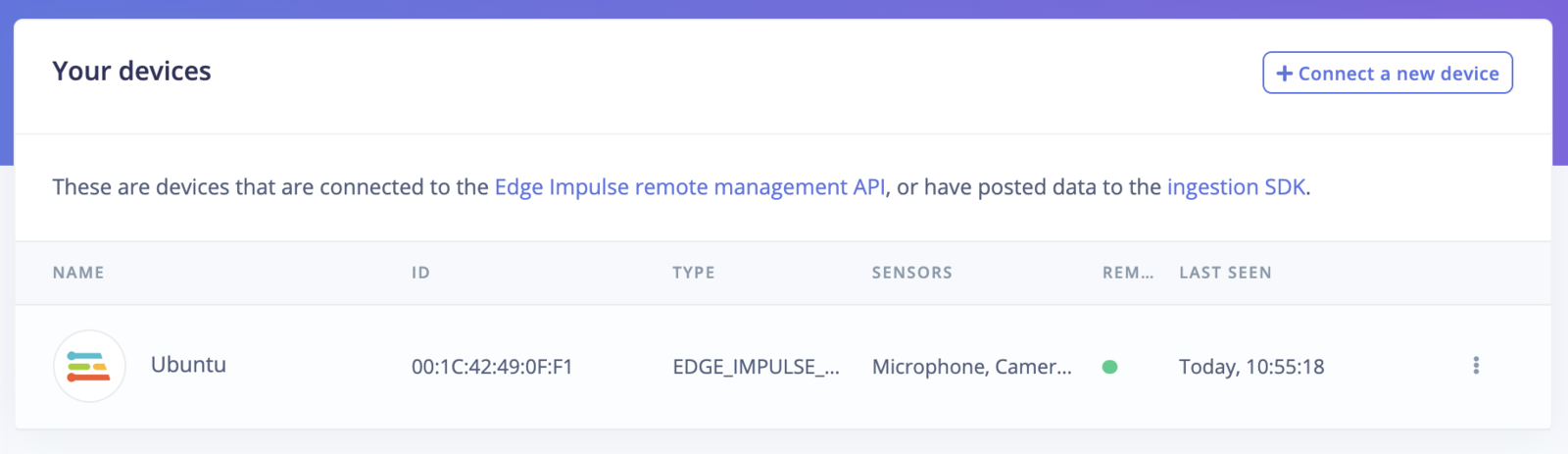This screenshot has width=1568, height=454.
Task: Click the Today, 10:55:18 last seen value
Action: click(1251, 367)
